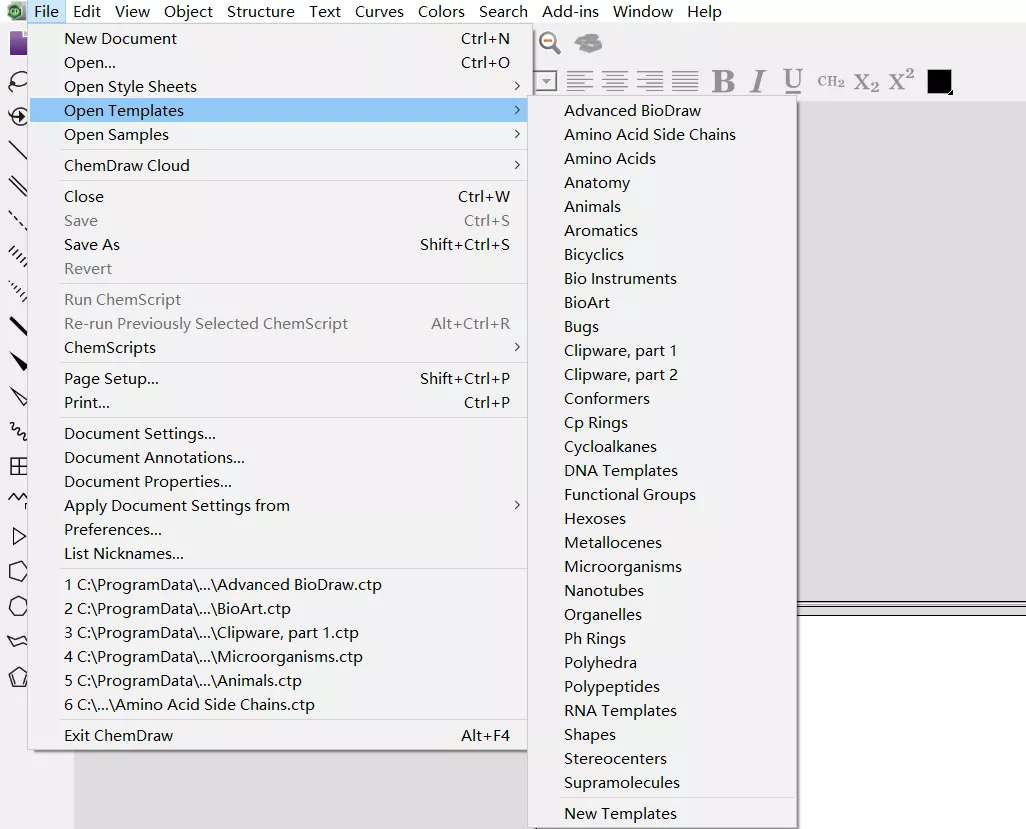Select the Lasso selection tool
The image size is (1026, 829).
click(x=18, y=81)
